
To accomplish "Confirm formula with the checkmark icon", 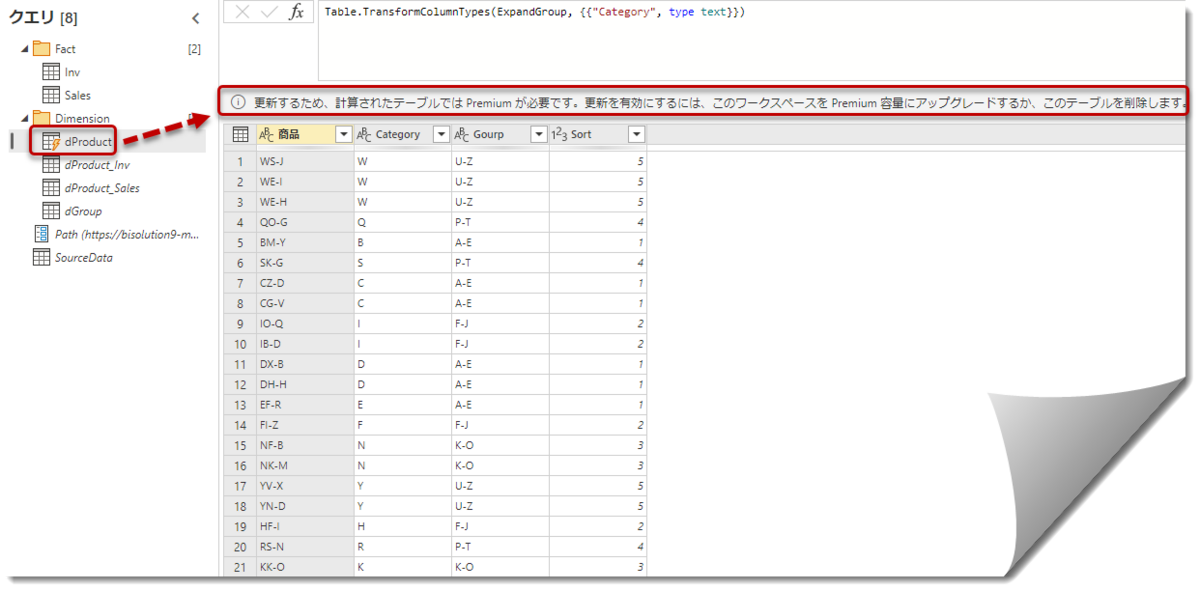I will 268,13.
